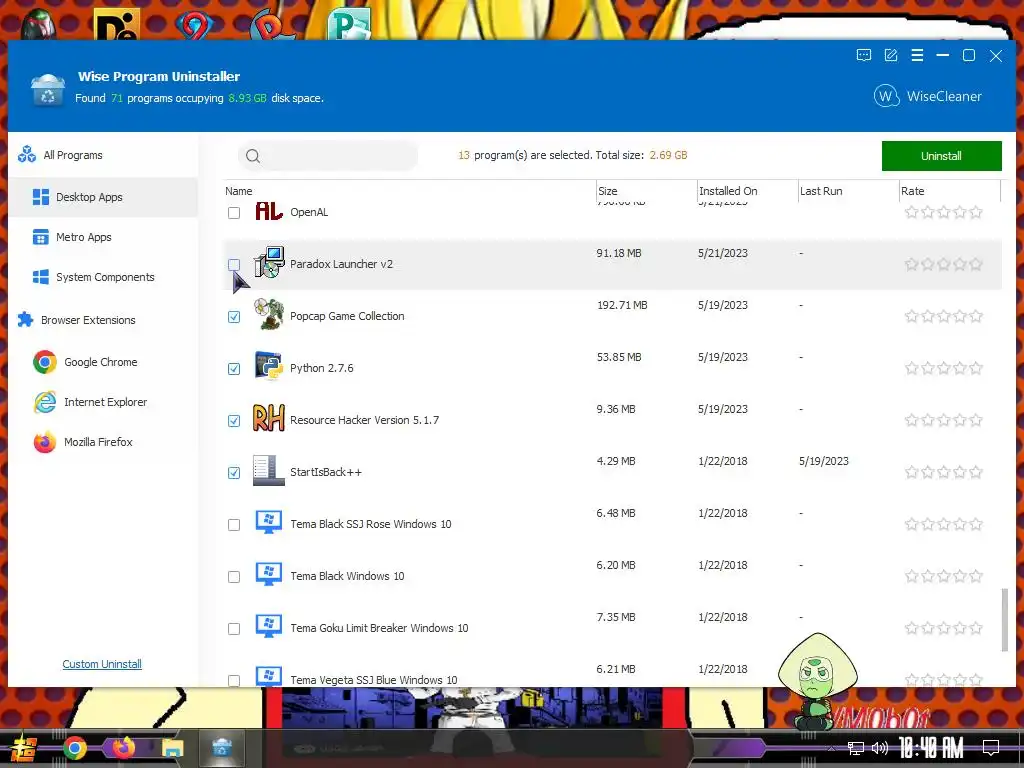Check the Tema Black Windows 10 checkbox
Viewport: 1024px width, 768px height.
[x=234, y=577]
